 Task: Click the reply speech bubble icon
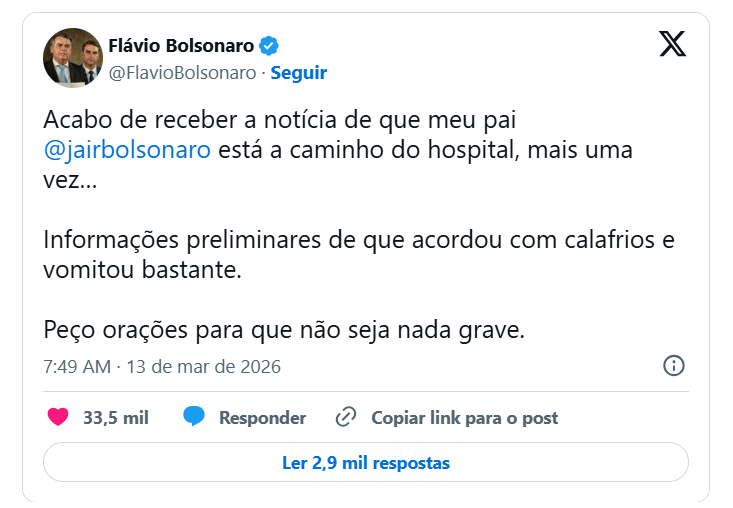[x=194, y=417]
